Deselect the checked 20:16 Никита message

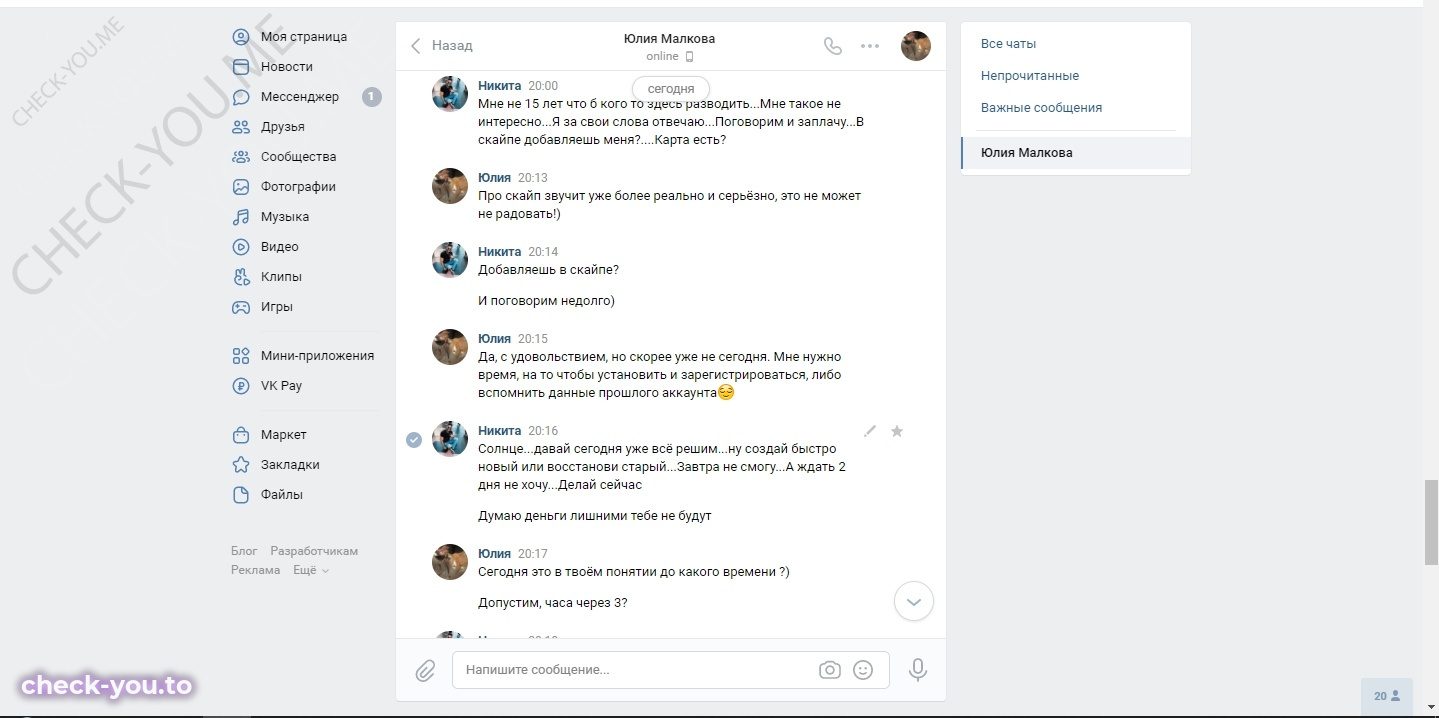click(414, 440)
